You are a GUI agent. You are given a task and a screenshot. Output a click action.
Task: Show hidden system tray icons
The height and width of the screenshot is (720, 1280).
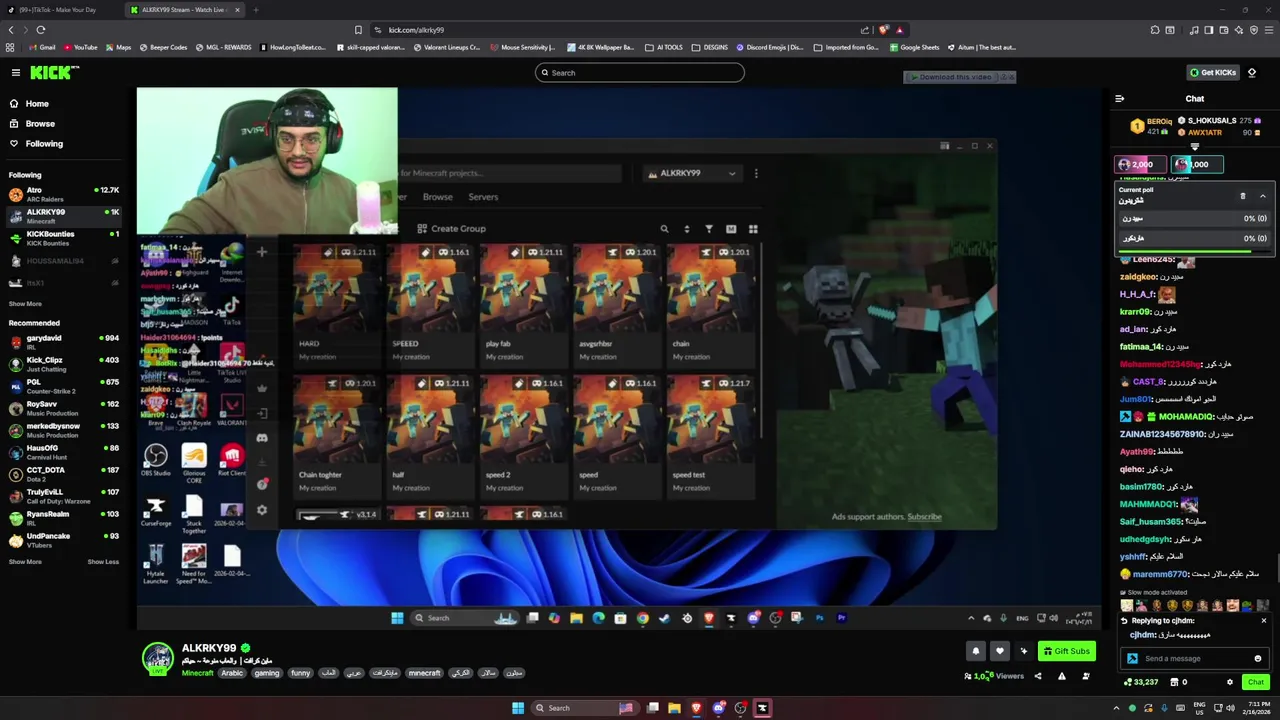(x=1118, y=708)
